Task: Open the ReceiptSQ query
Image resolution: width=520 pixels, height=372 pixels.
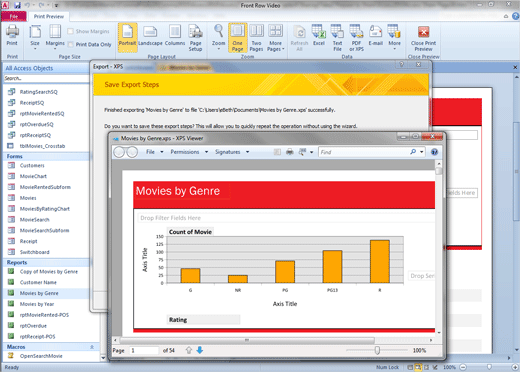Action: coord(32,103)
